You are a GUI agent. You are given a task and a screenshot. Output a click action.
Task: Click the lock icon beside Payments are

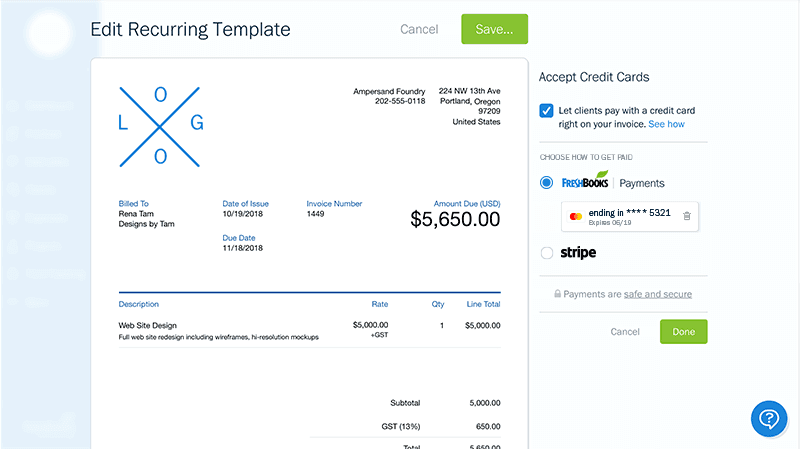(x=556, y=294)
